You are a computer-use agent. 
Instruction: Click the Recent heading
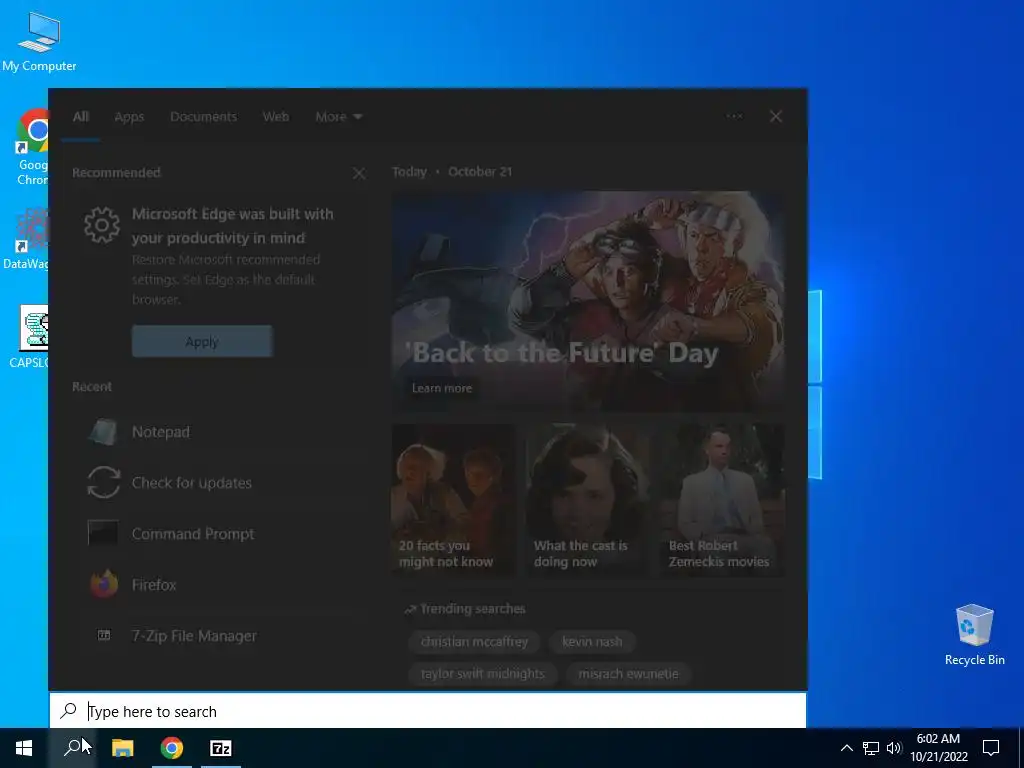(92, 387)
